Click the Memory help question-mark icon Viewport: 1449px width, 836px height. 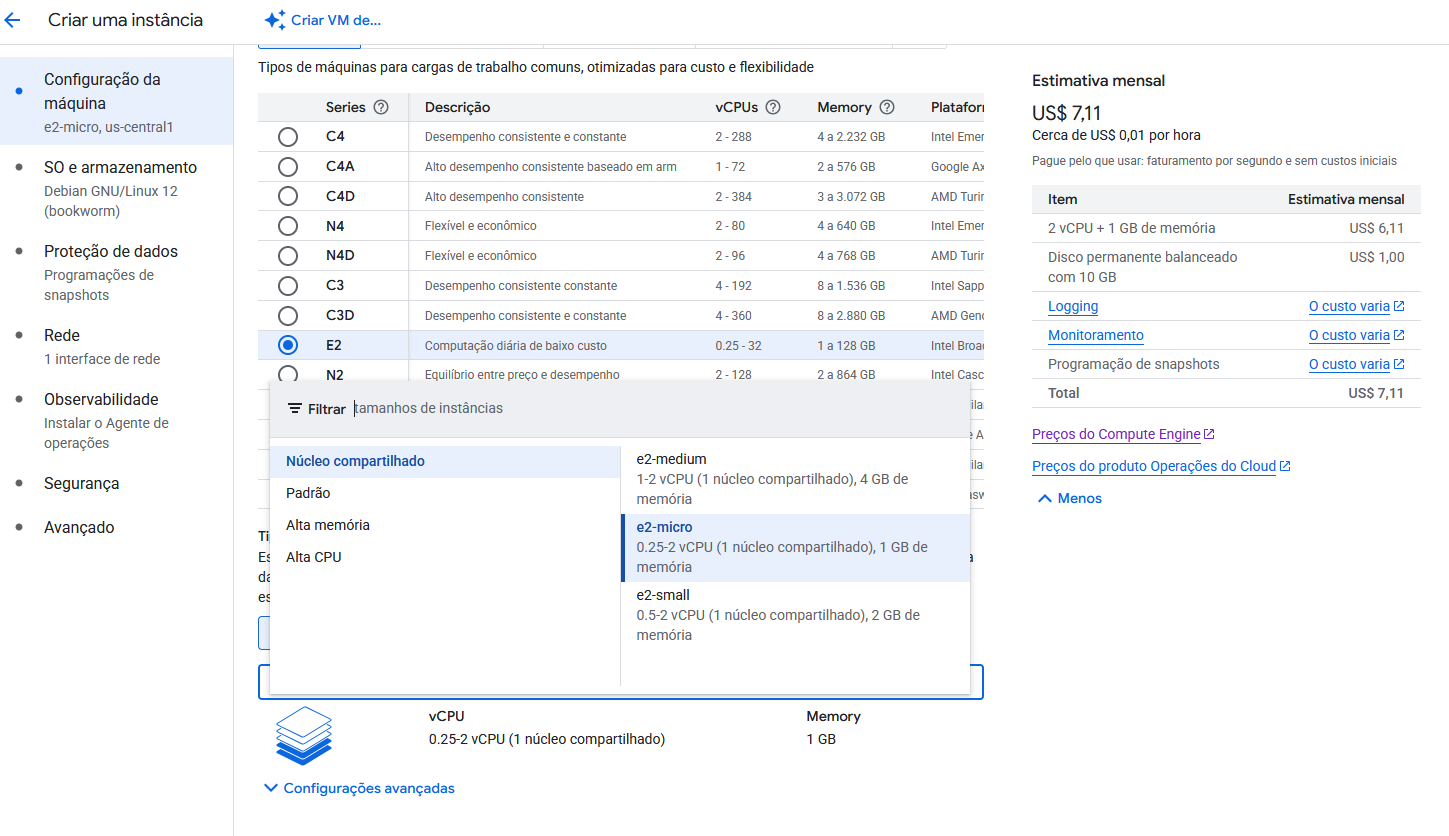[x=886, y=107]
